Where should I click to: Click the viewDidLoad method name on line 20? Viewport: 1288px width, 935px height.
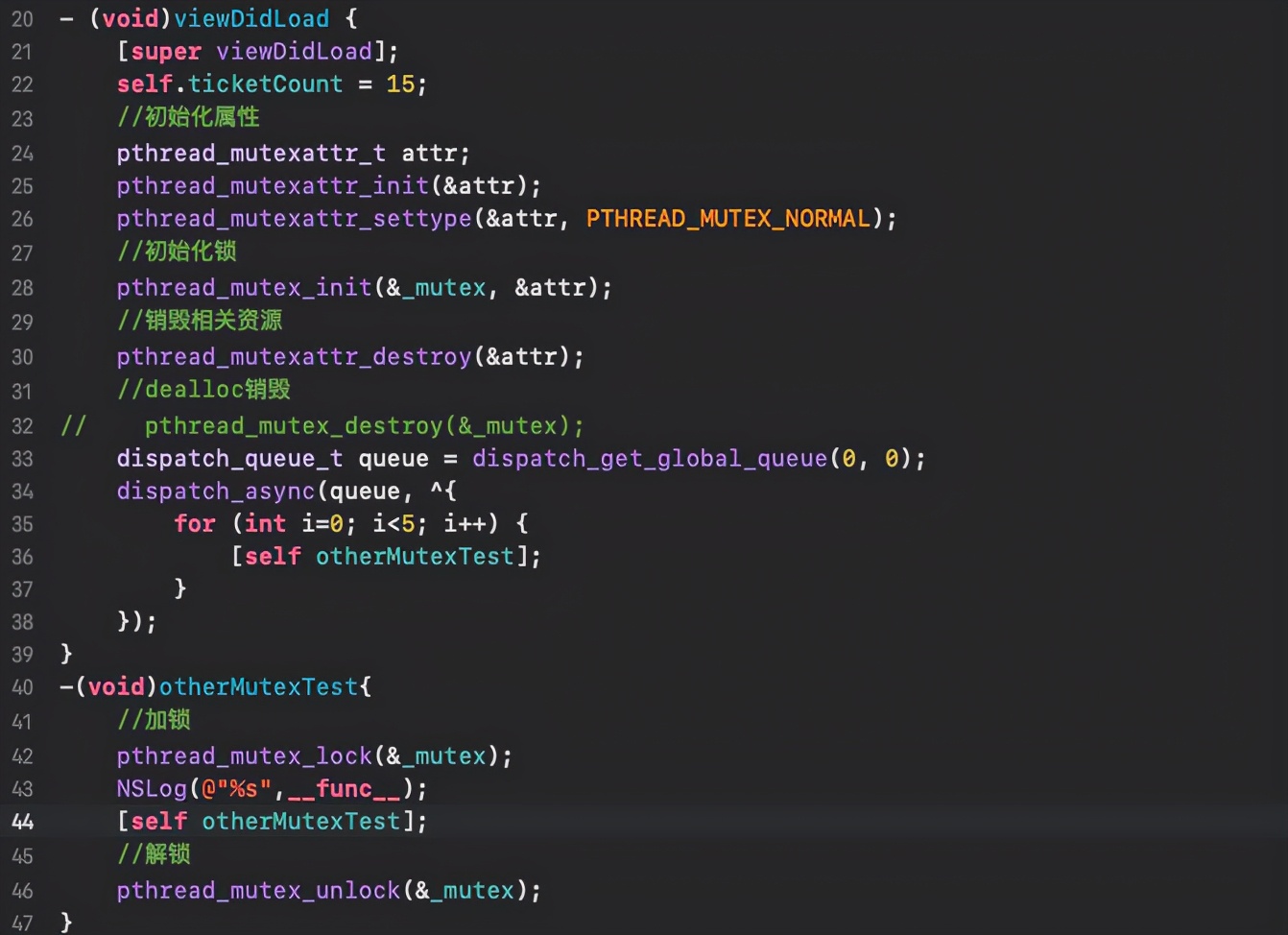coord(251,18)
